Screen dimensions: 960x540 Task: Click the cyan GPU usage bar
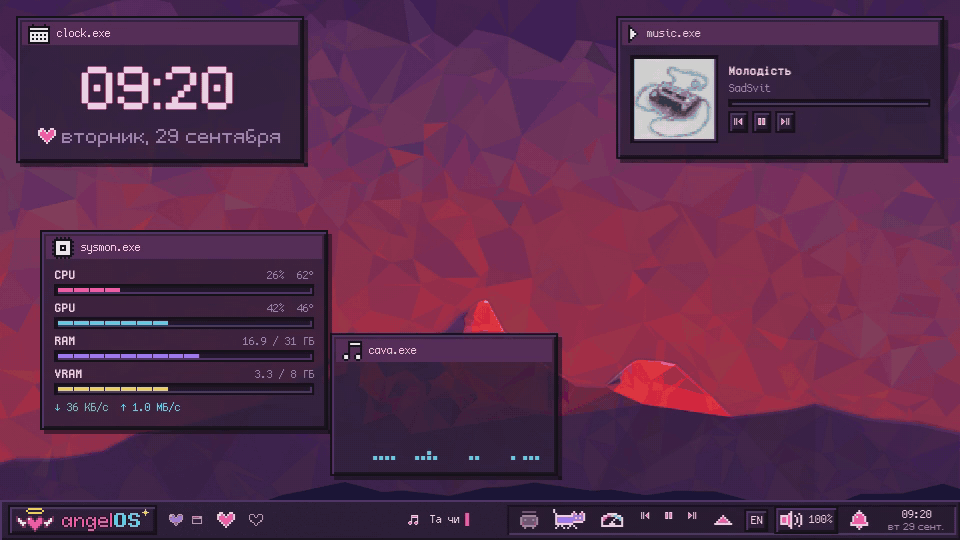(184, 323)
